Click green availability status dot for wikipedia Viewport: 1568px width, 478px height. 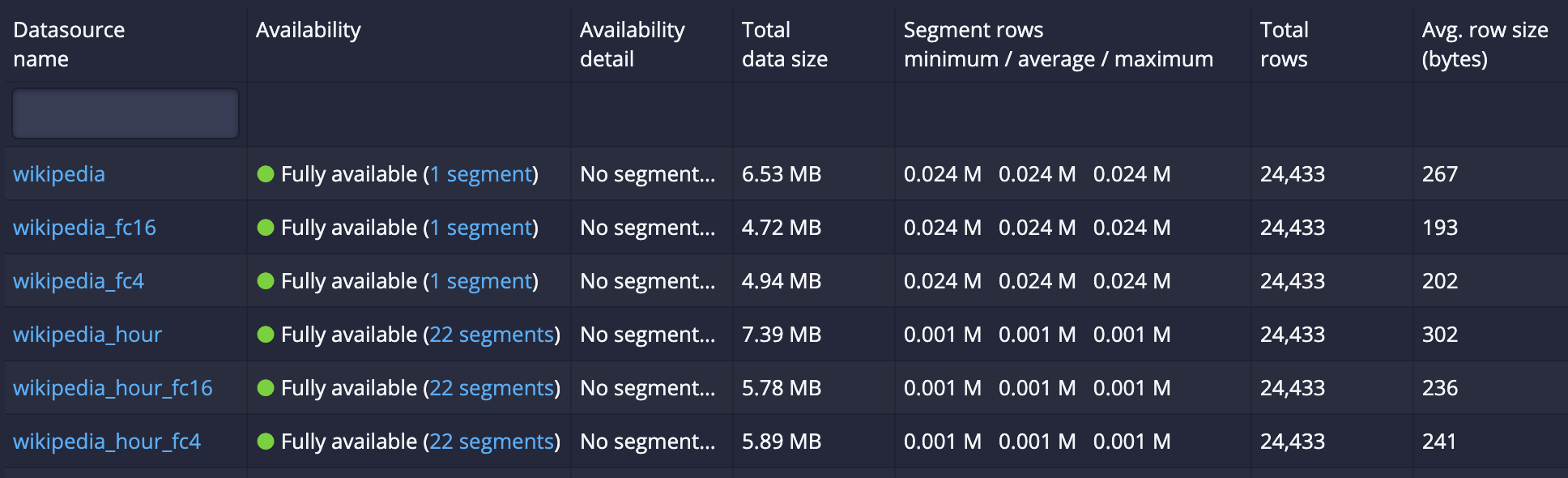pyautogui.click(x=266, y=174)
